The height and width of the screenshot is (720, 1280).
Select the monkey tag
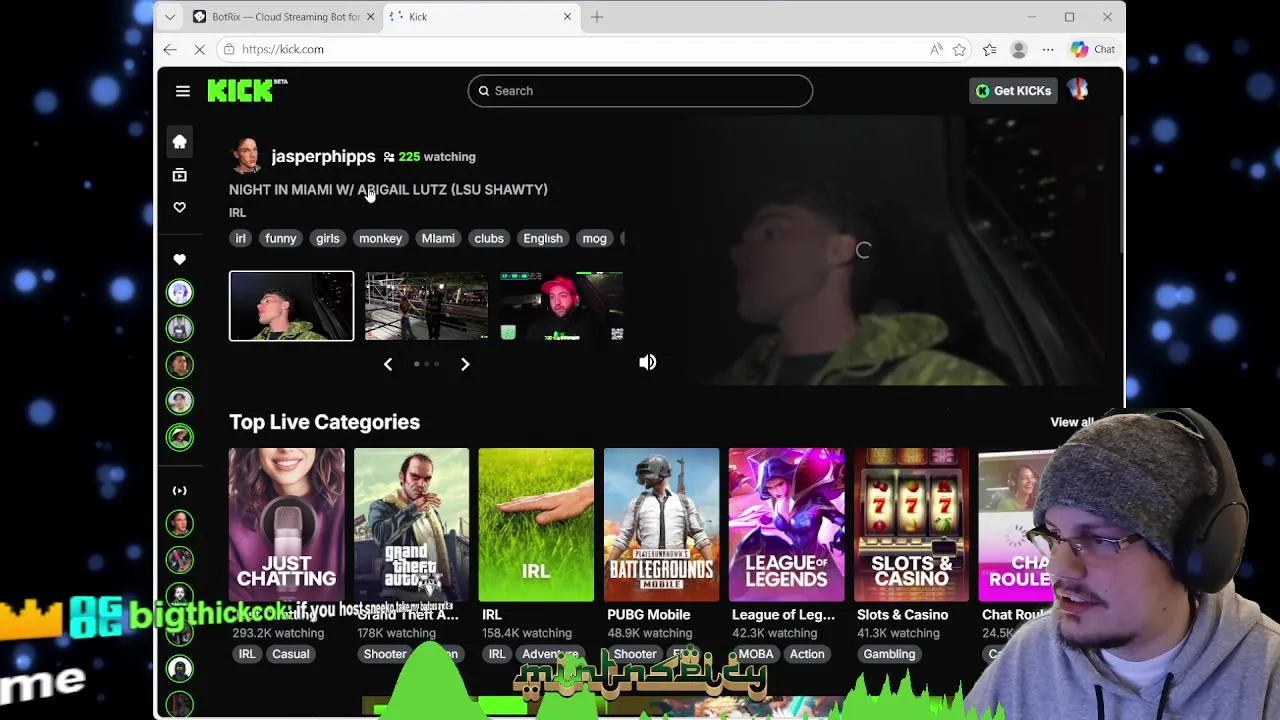[x=380, y=239]
